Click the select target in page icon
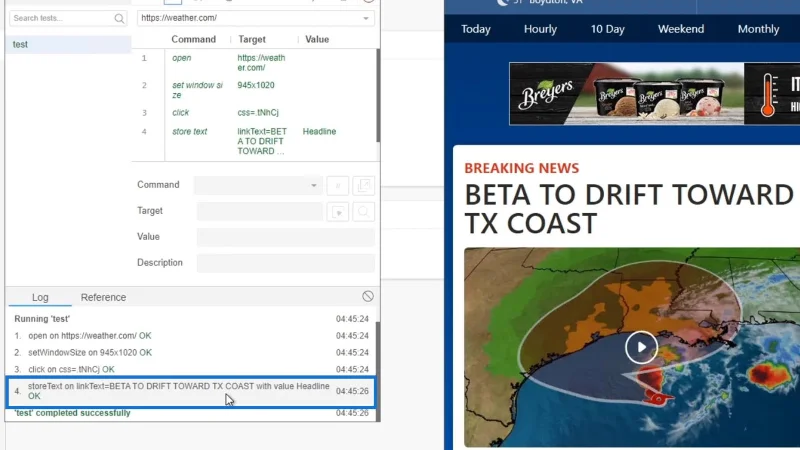 pos(338,212)
